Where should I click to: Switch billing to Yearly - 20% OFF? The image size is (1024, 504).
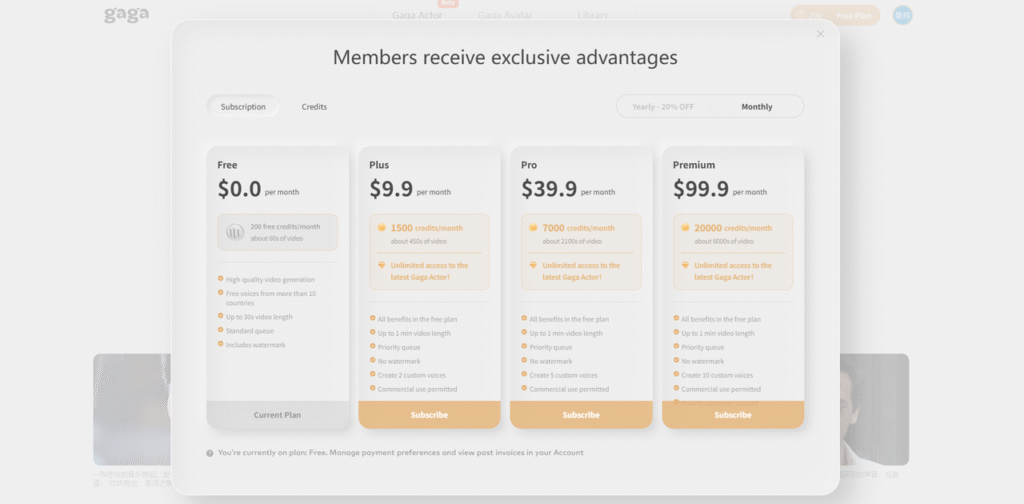tap(663, 107)
